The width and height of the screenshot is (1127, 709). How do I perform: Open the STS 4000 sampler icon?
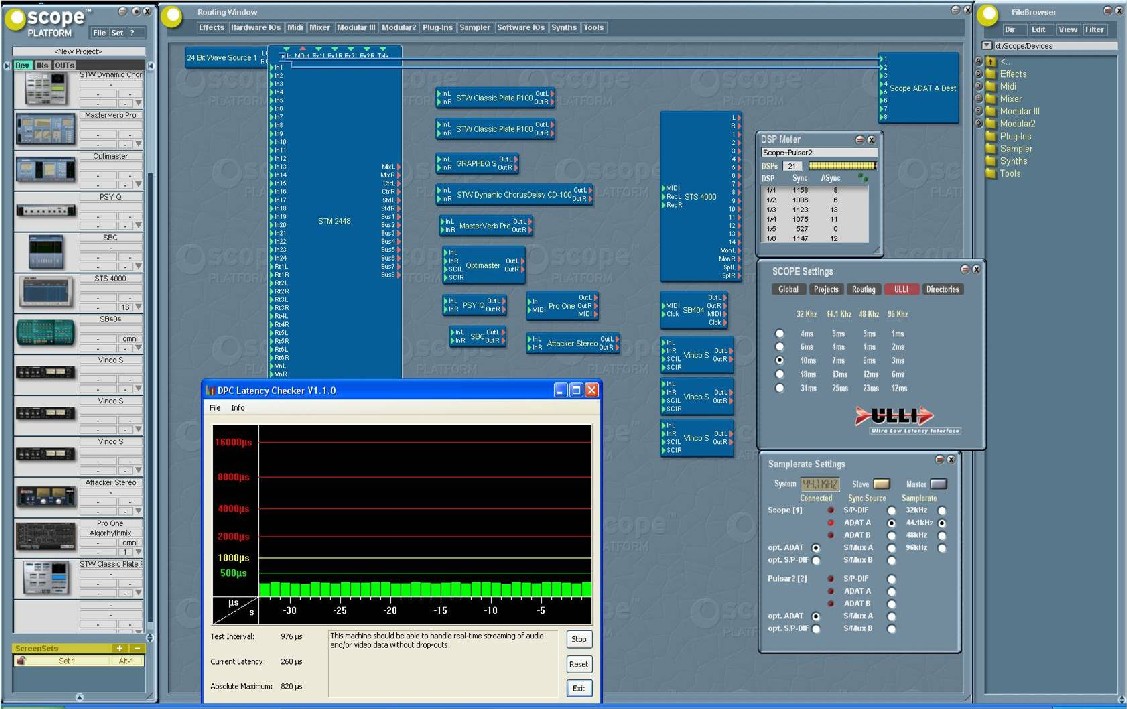tap(45, 290)
